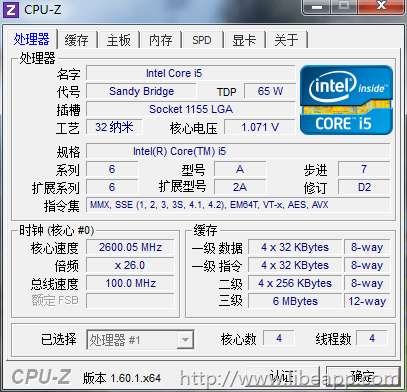The image size is (407, 392).
Task: Click the Intel Core i5 logo badge
Action: click(346, 100)
